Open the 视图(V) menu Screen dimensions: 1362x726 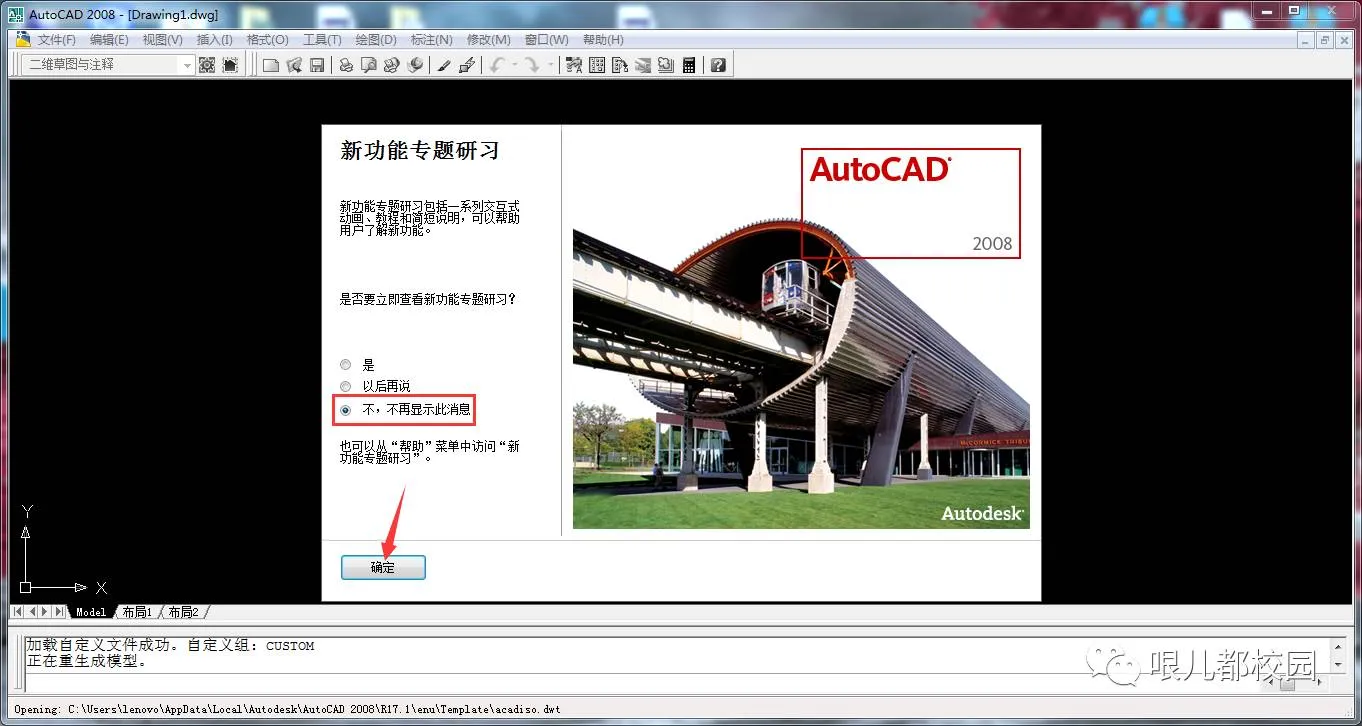click(x=162, y=40)
